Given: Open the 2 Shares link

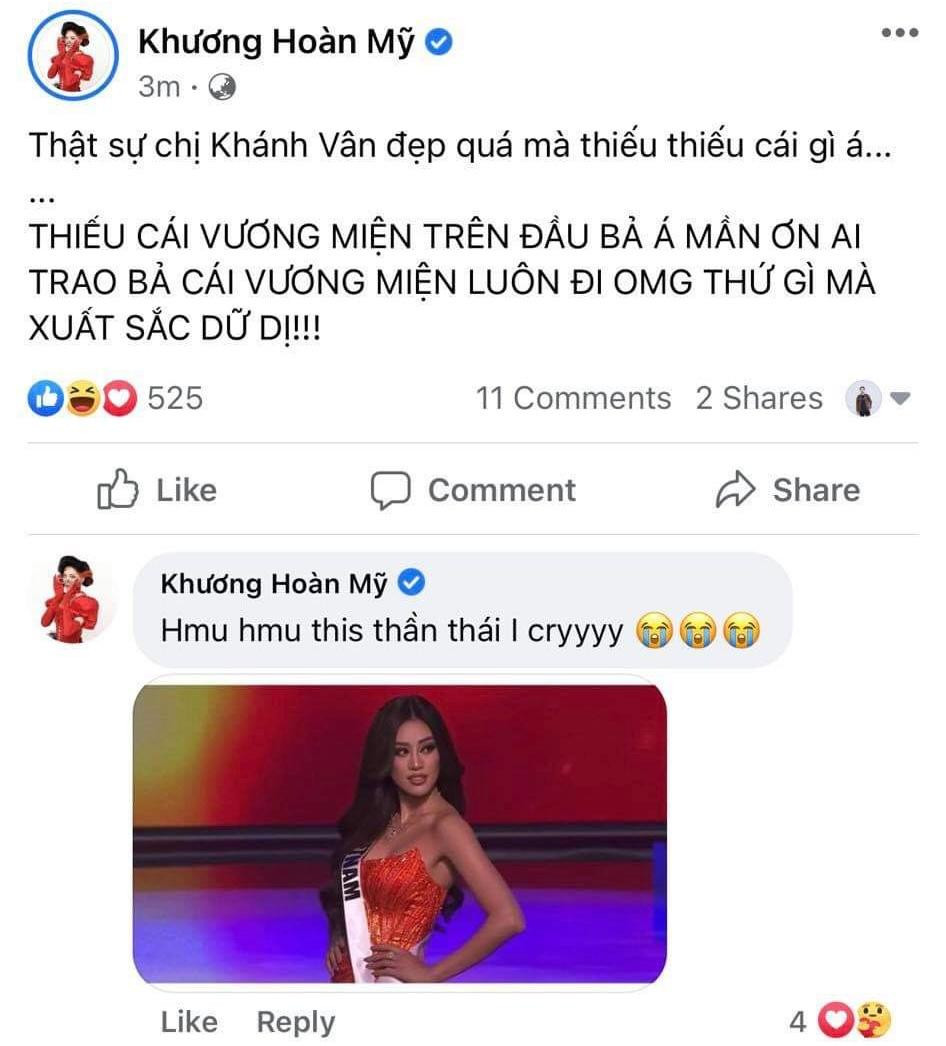Looking at the screenshot, I should [x=759, y=398].
